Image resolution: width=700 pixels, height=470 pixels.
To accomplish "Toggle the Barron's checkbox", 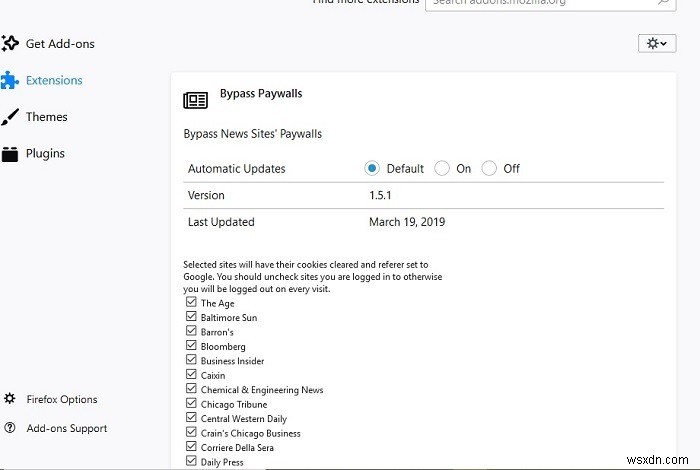I will point(191,331).
